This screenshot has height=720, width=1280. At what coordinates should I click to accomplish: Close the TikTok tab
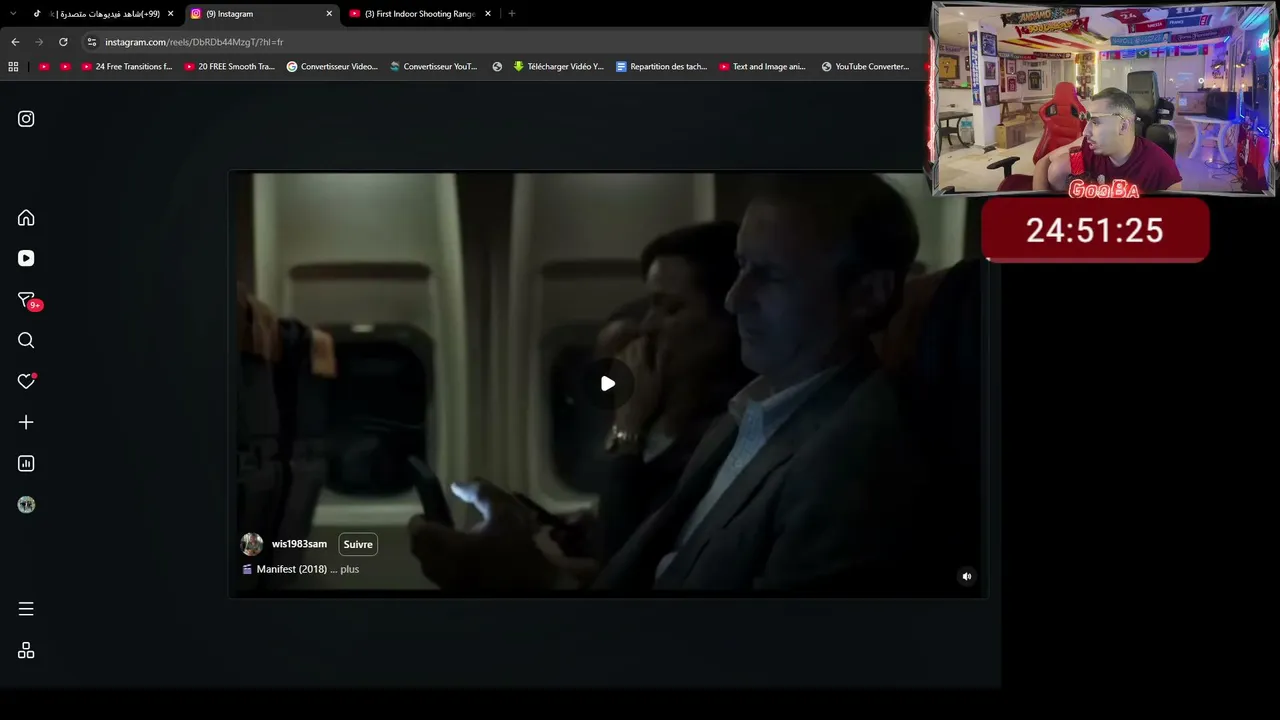tap(170, 14)
